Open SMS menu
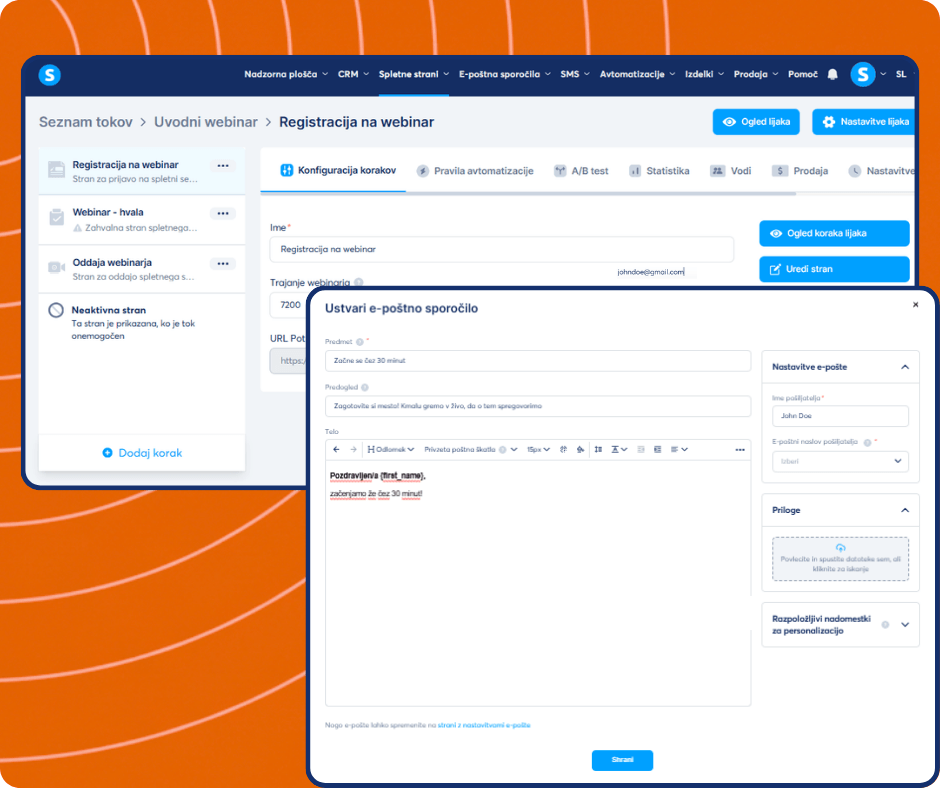Image resolution: width=940 pixels, height=788 pixels. [x=575, y=74]
